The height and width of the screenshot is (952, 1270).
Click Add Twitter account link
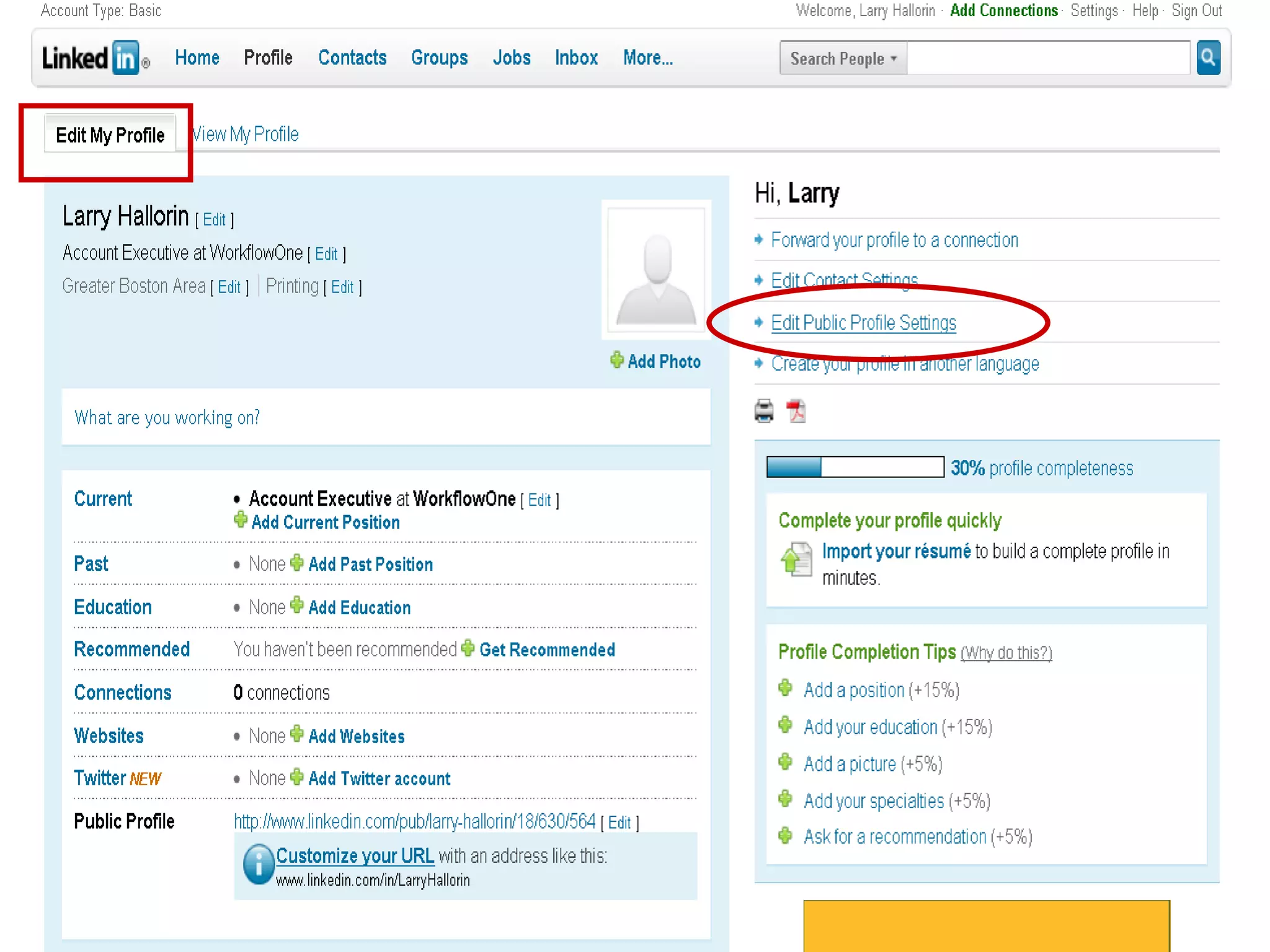[x=379, y=779]
